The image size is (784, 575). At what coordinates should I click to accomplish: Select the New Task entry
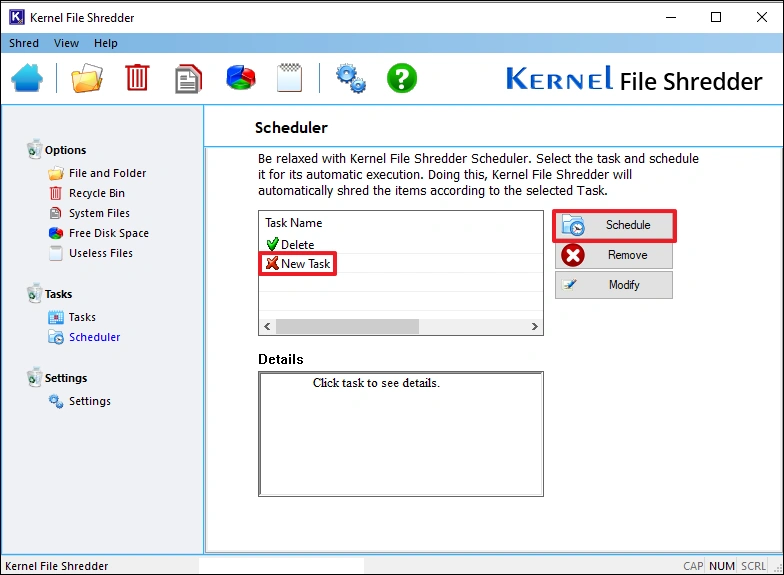click(304, 264)
